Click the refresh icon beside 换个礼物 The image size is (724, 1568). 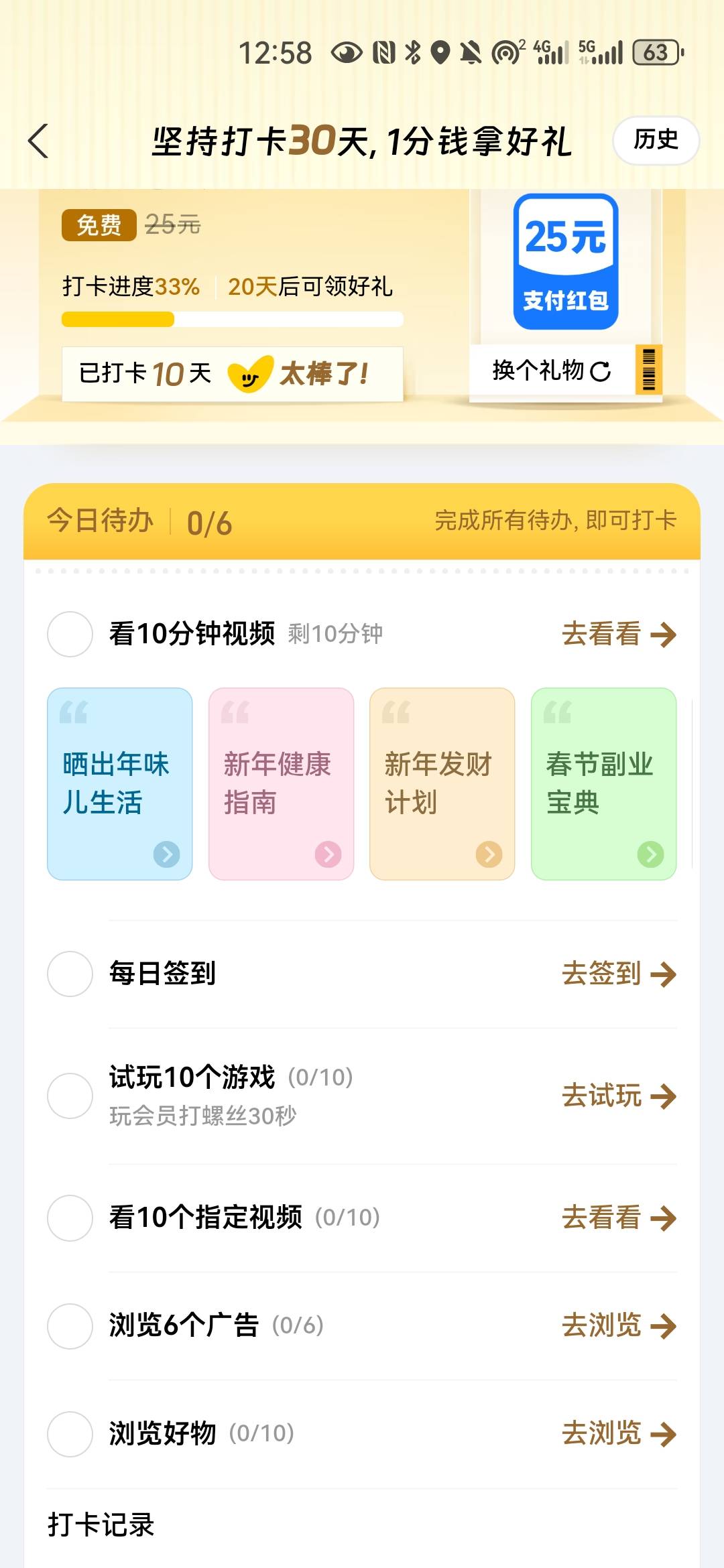[x=600, y=371]
